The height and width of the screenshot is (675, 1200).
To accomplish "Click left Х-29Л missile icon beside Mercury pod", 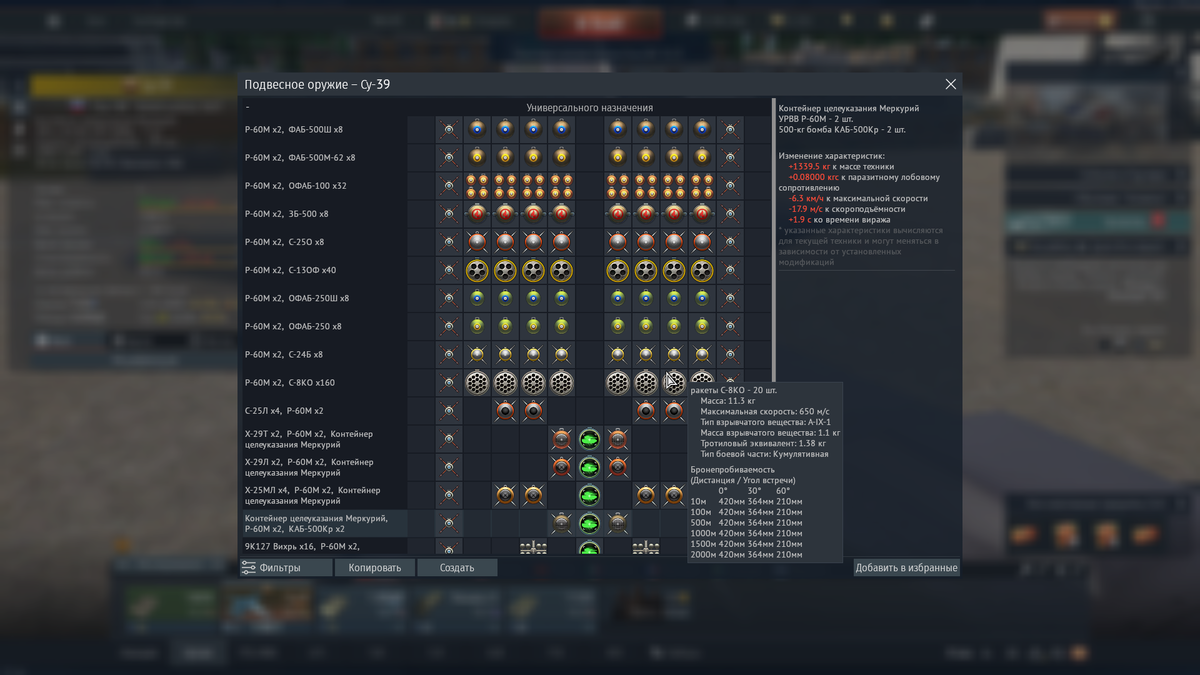I will pos(562,466).
